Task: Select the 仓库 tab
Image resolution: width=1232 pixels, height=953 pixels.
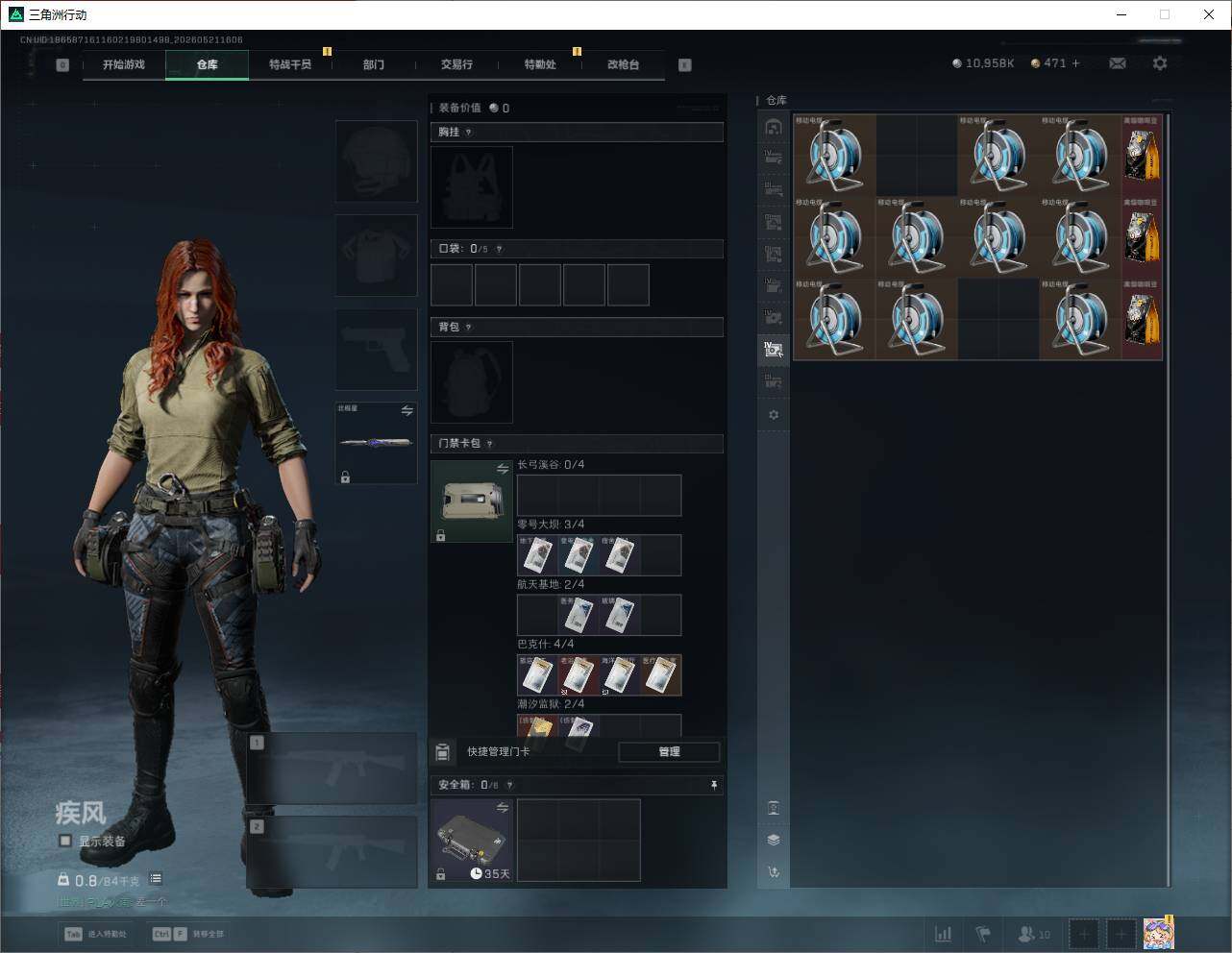Action: click(208, 64)
